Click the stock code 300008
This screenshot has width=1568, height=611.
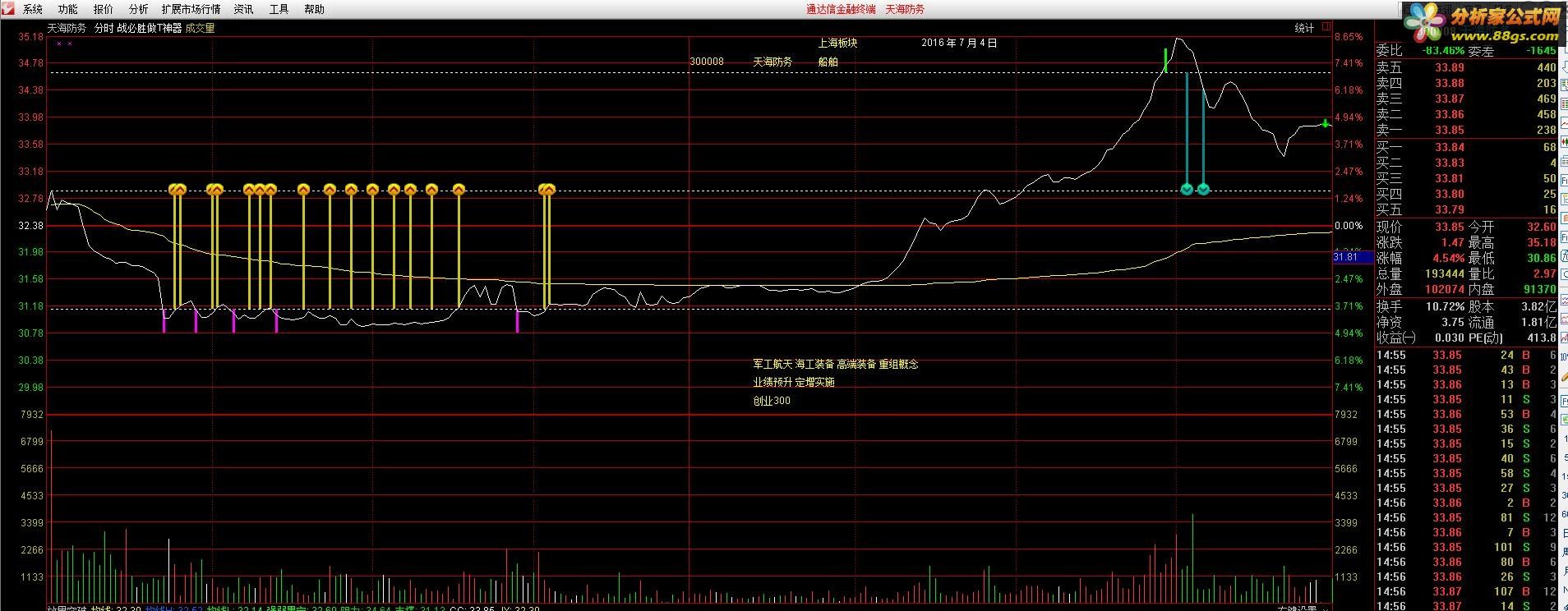pyautogui.click(x=707, y=62)
